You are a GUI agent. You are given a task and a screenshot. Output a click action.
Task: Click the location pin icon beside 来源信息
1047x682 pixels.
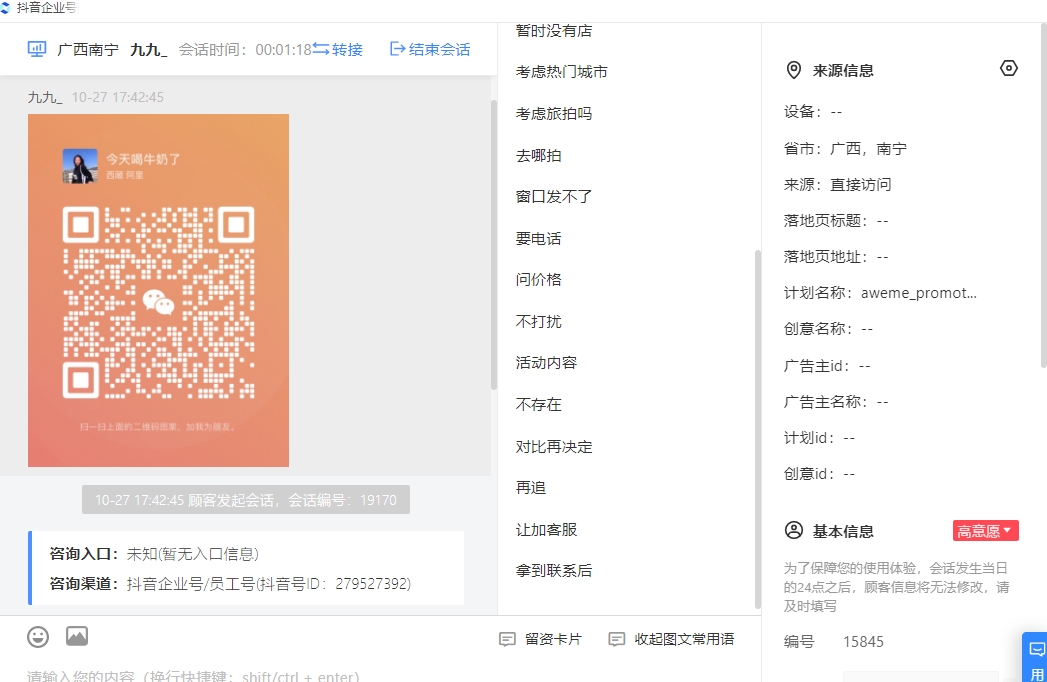[x=794, y=70]
